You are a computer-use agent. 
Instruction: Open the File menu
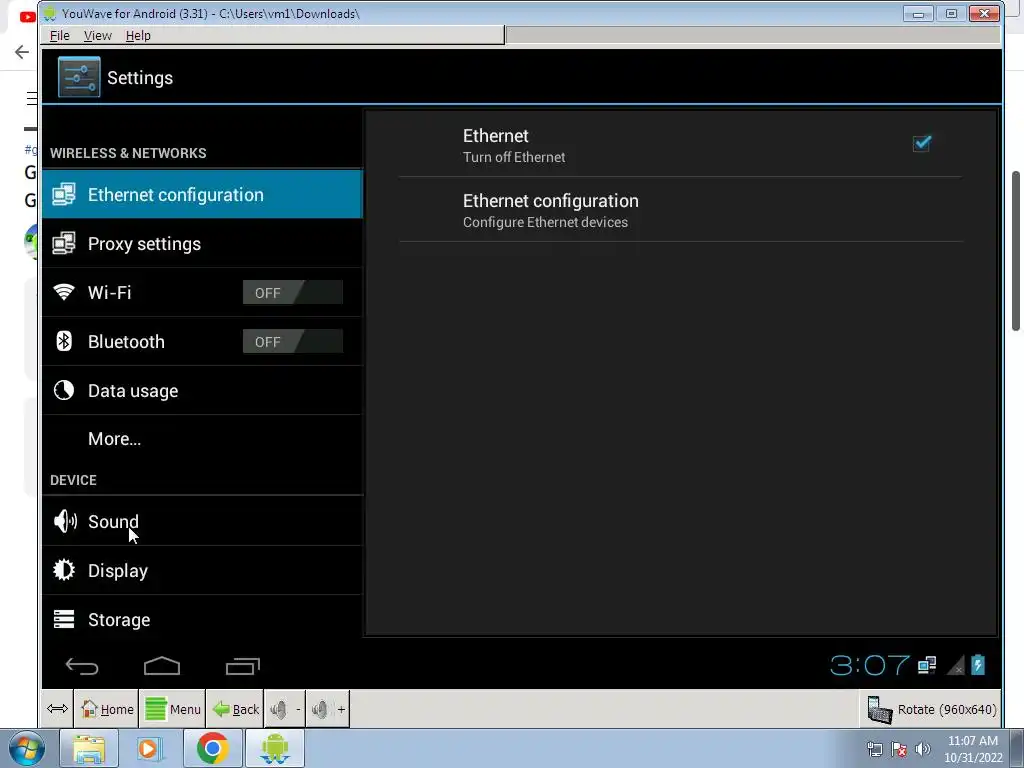(59, 35)
